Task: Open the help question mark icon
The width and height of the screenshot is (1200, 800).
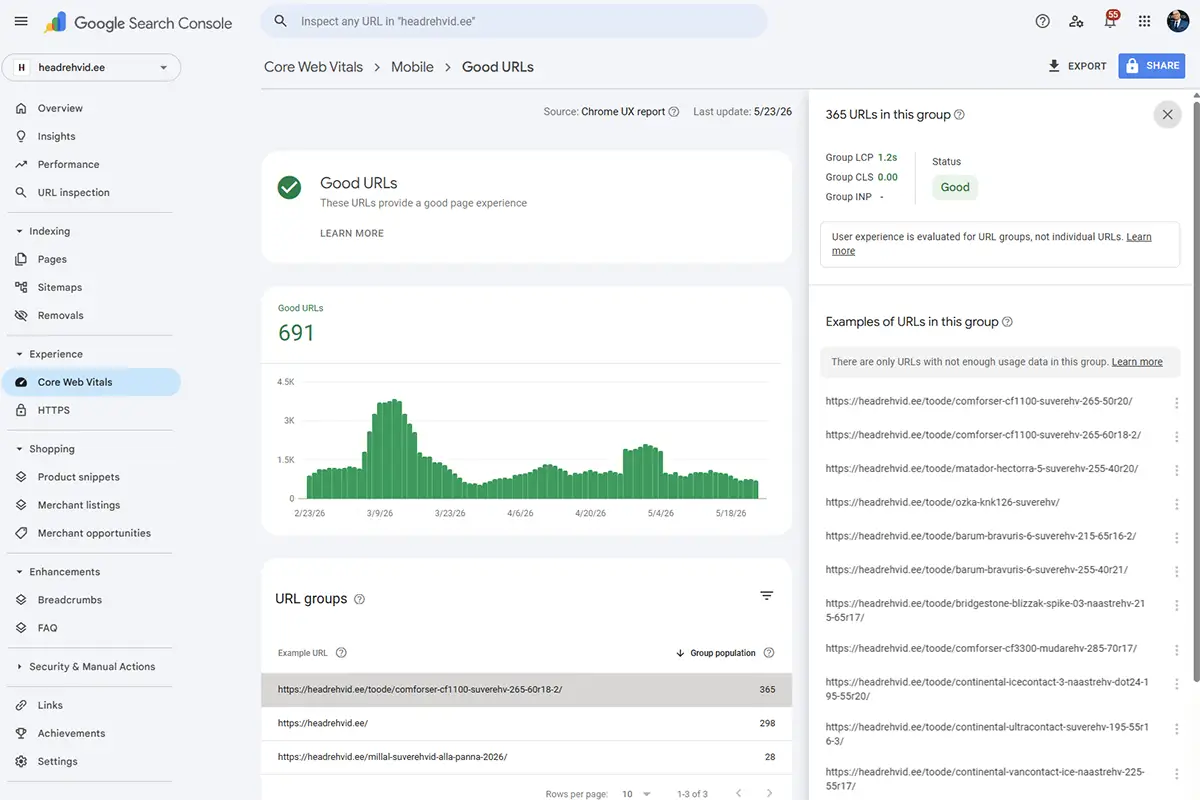Action: click(x=1043, y=21)
